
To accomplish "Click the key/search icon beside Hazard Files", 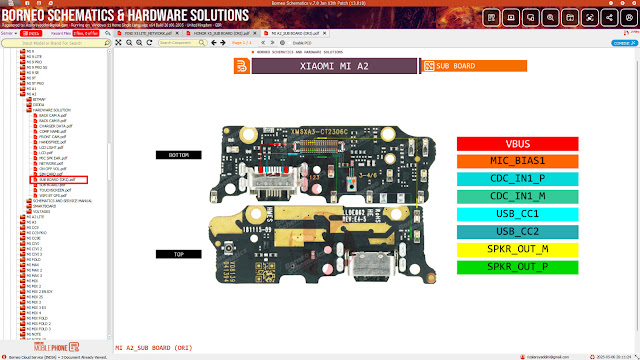I will (108, 33).
